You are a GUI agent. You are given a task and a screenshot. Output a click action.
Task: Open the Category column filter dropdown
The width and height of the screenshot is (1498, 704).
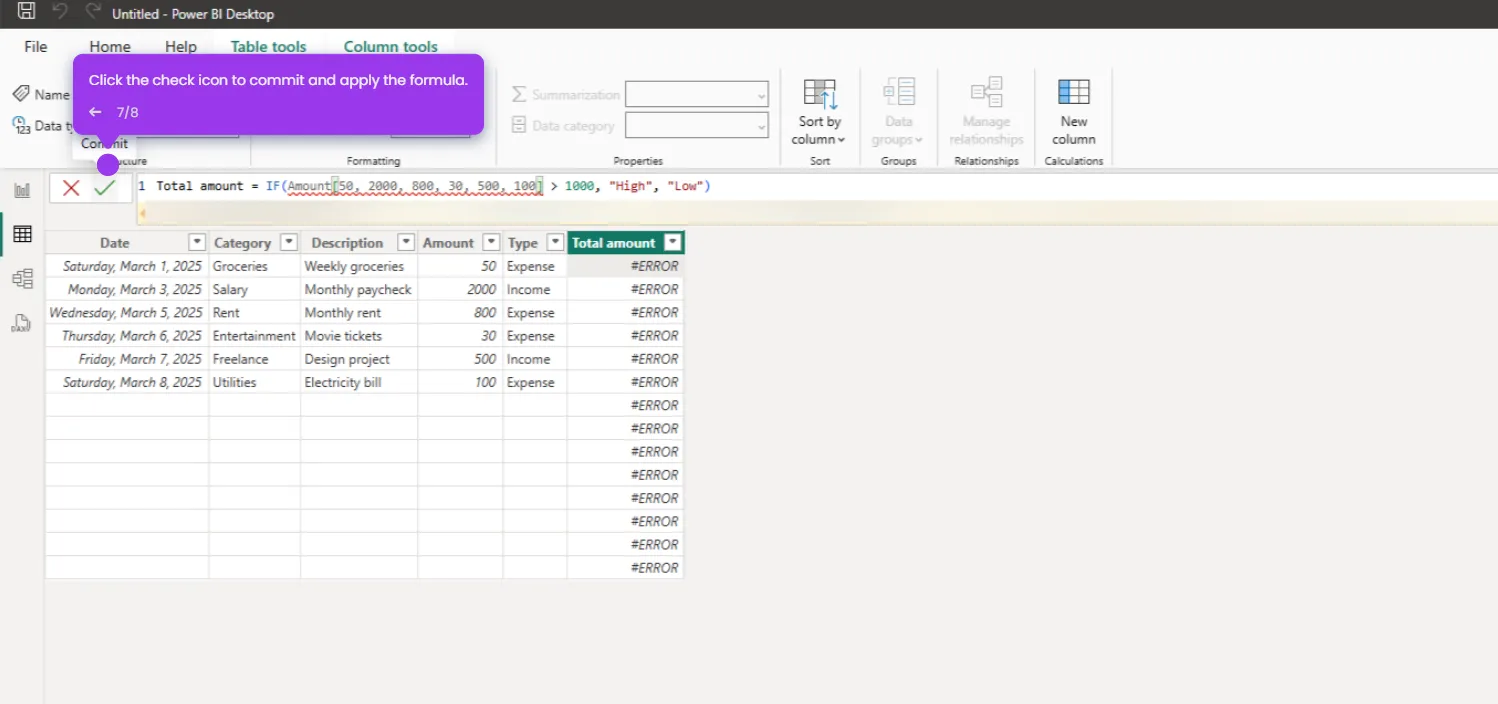point(289,242)
